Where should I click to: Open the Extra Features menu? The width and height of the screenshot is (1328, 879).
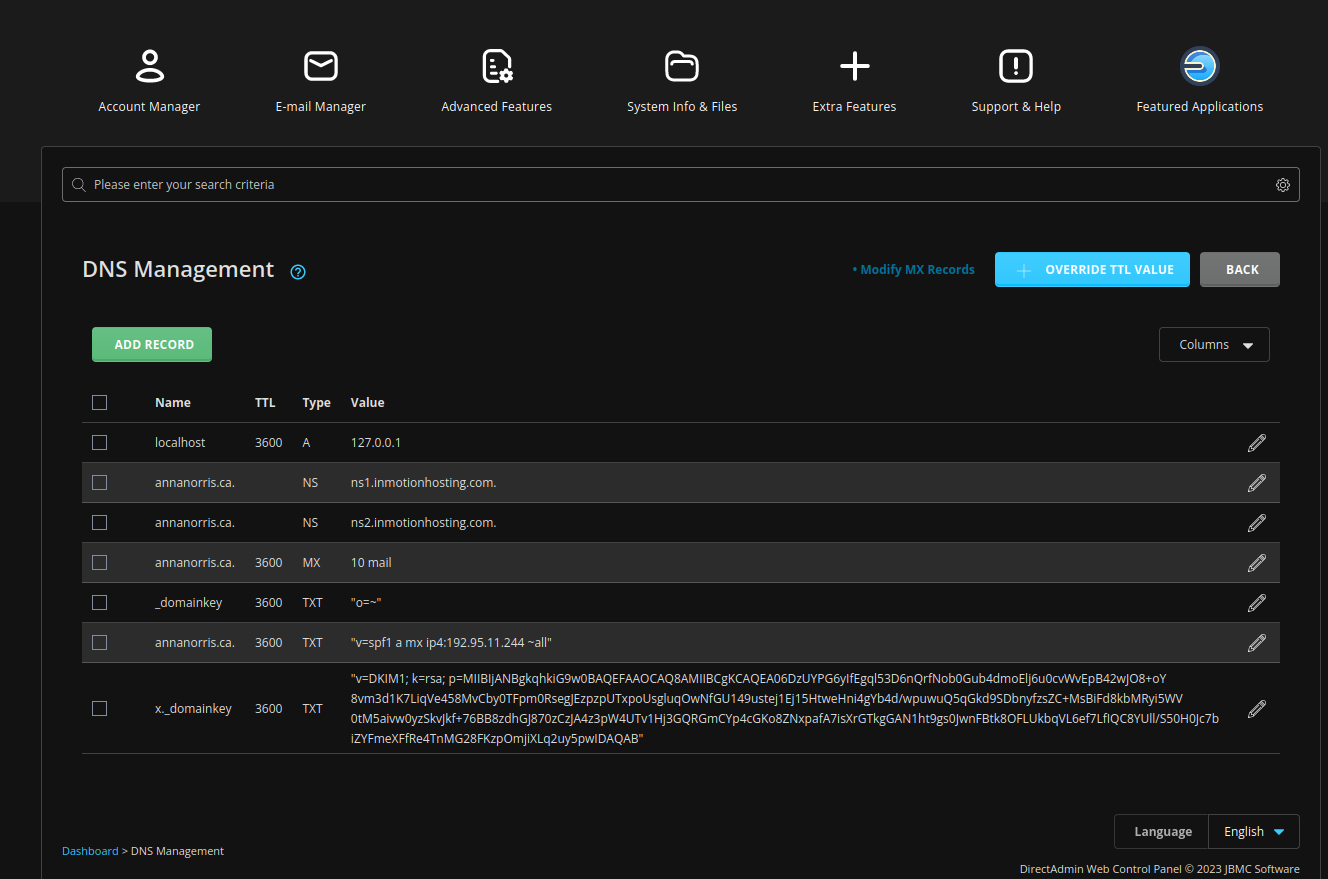[854, 81]
